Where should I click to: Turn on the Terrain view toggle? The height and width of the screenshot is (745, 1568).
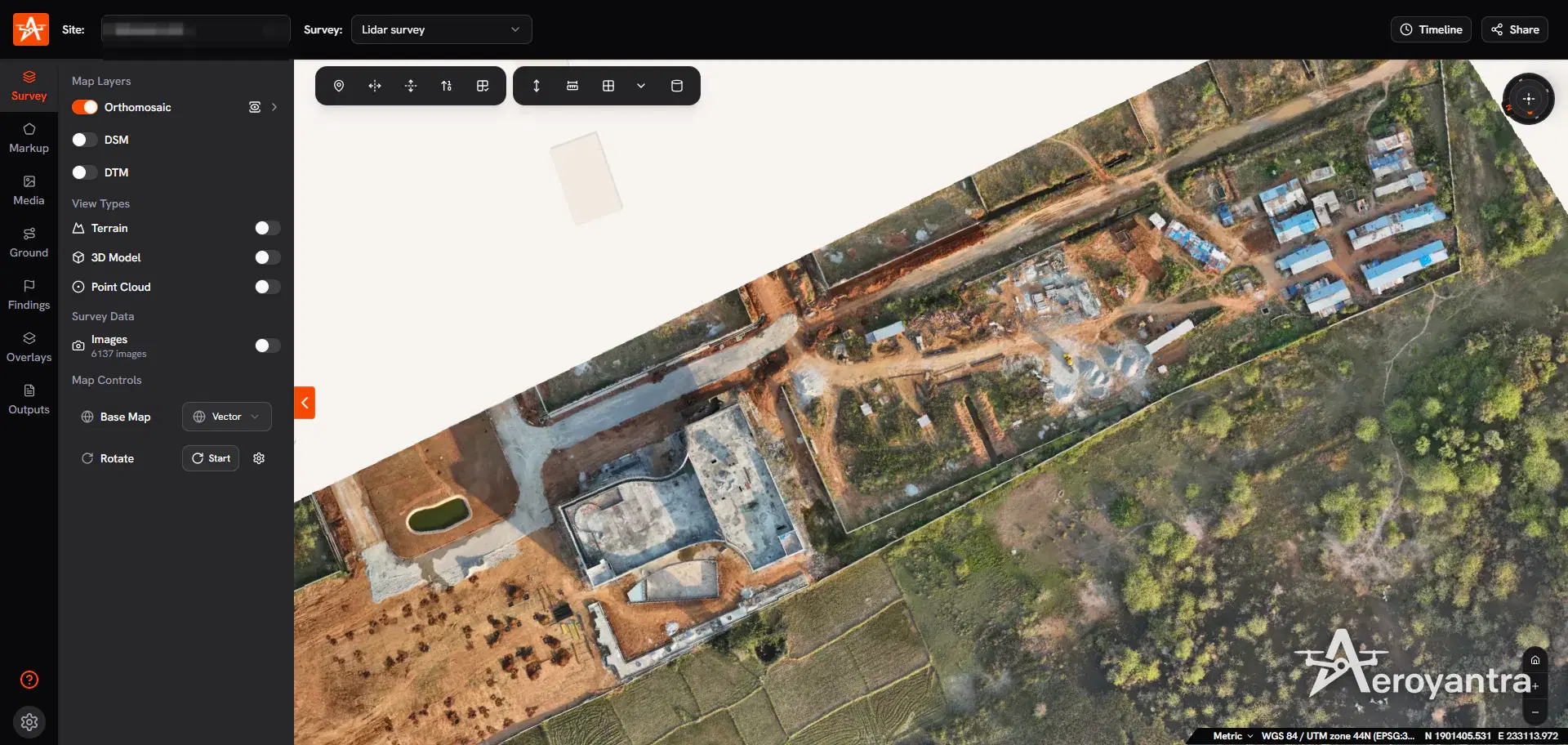(x=267, y=228)
